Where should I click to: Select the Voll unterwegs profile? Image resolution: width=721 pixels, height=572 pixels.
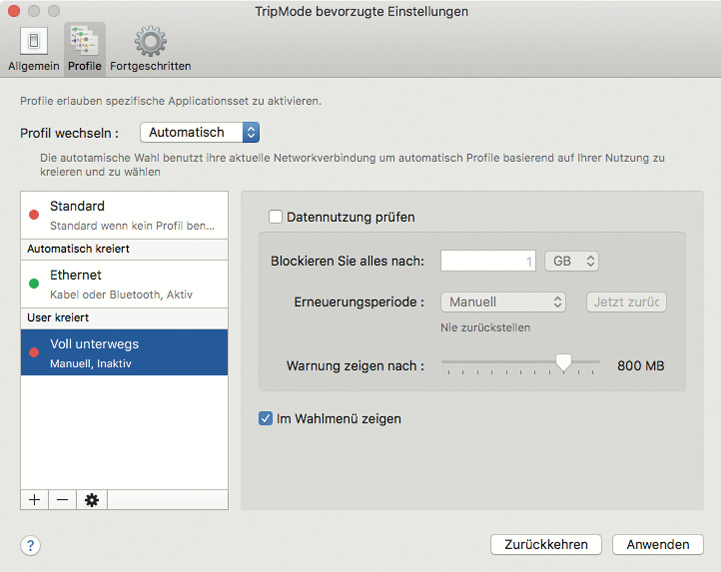click(125, 353)
